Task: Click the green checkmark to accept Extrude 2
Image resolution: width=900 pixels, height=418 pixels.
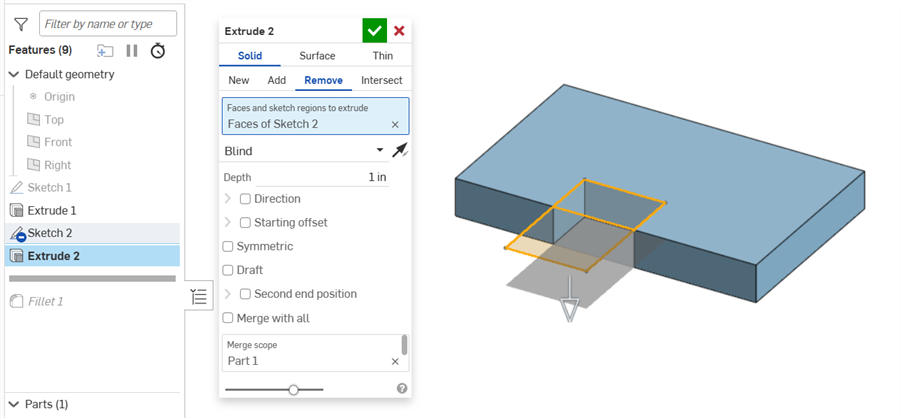Action: tap(374, 31)
